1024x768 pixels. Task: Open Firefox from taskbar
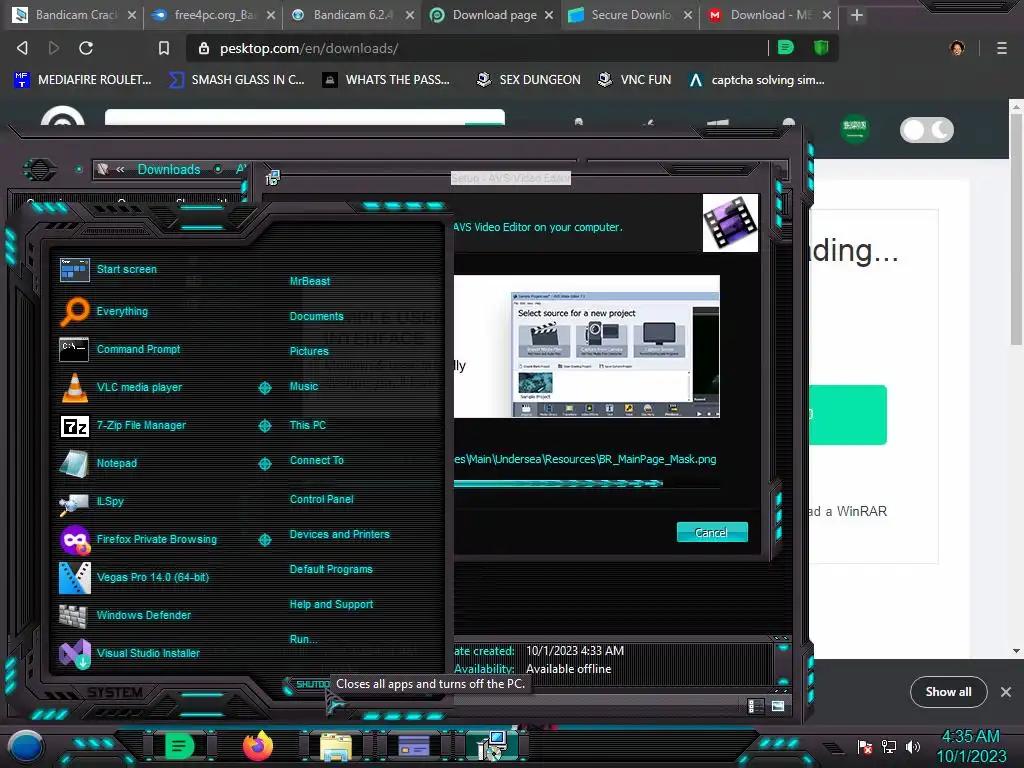point(257,746)
